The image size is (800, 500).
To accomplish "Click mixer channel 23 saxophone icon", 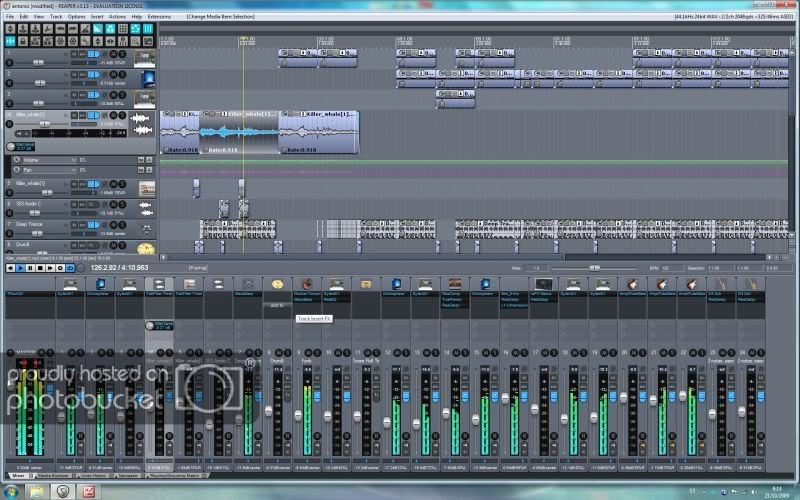I will [721, 284].
